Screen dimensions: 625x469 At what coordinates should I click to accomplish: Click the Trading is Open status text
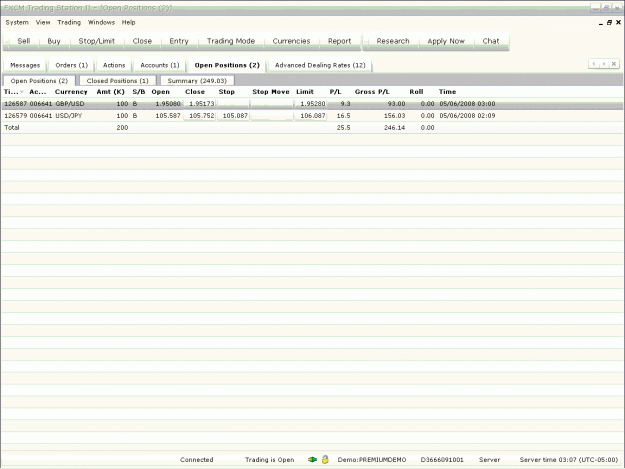(x=269, y=459)
